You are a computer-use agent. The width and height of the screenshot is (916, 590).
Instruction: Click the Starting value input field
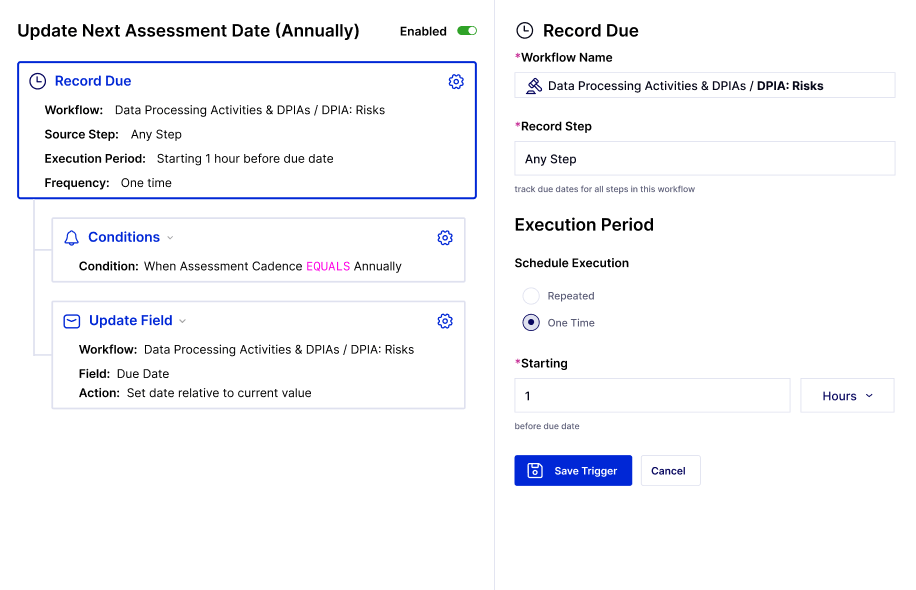pos(652,395)
